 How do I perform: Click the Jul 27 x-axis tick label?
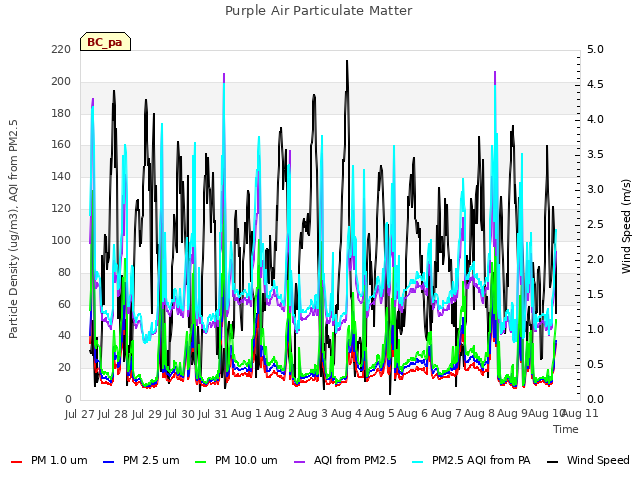click(80, 414)
